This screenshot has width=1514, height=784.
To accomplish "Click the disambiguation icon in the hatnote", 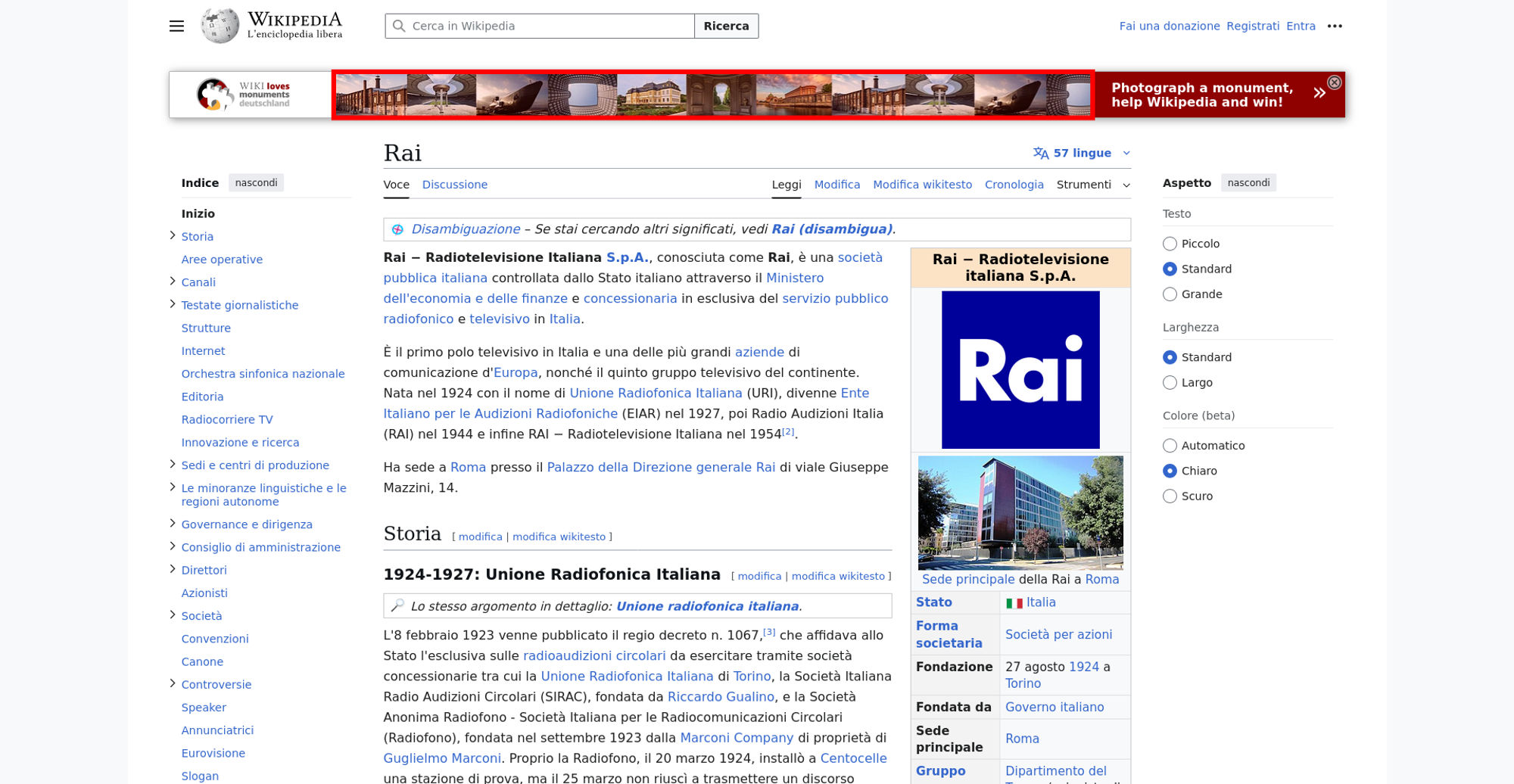I will click(x=397, y=229).
